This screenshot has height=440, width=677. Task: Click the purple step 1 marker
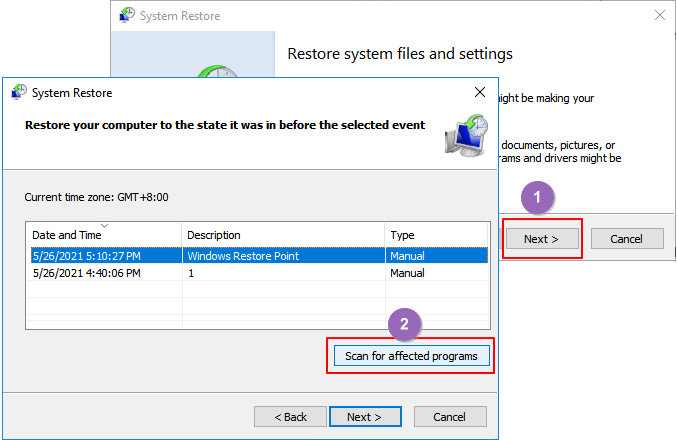click(538, 199)
